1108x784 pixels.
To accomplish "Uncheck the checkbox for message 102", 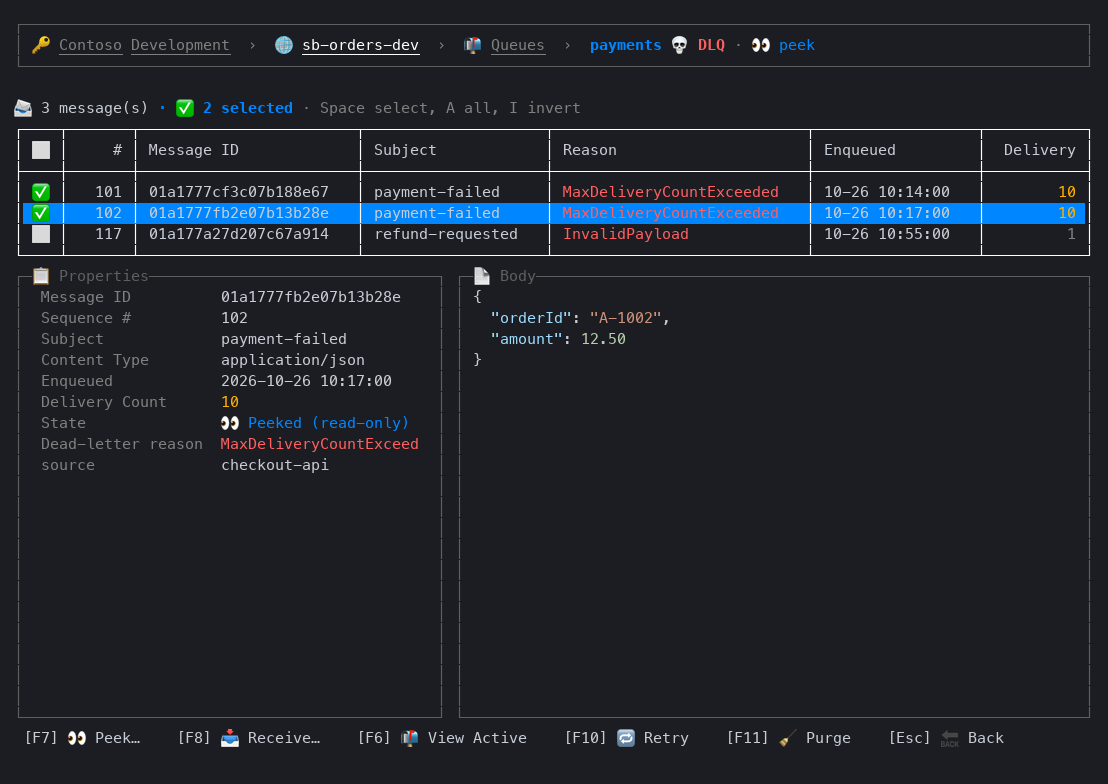I will 41,213.
